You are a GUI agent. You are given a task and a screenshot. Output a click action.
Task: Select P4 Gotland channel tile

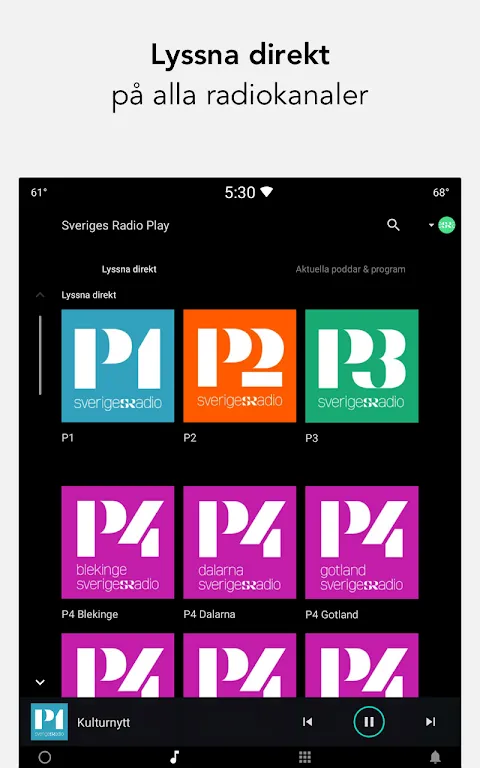click(361, 542)
